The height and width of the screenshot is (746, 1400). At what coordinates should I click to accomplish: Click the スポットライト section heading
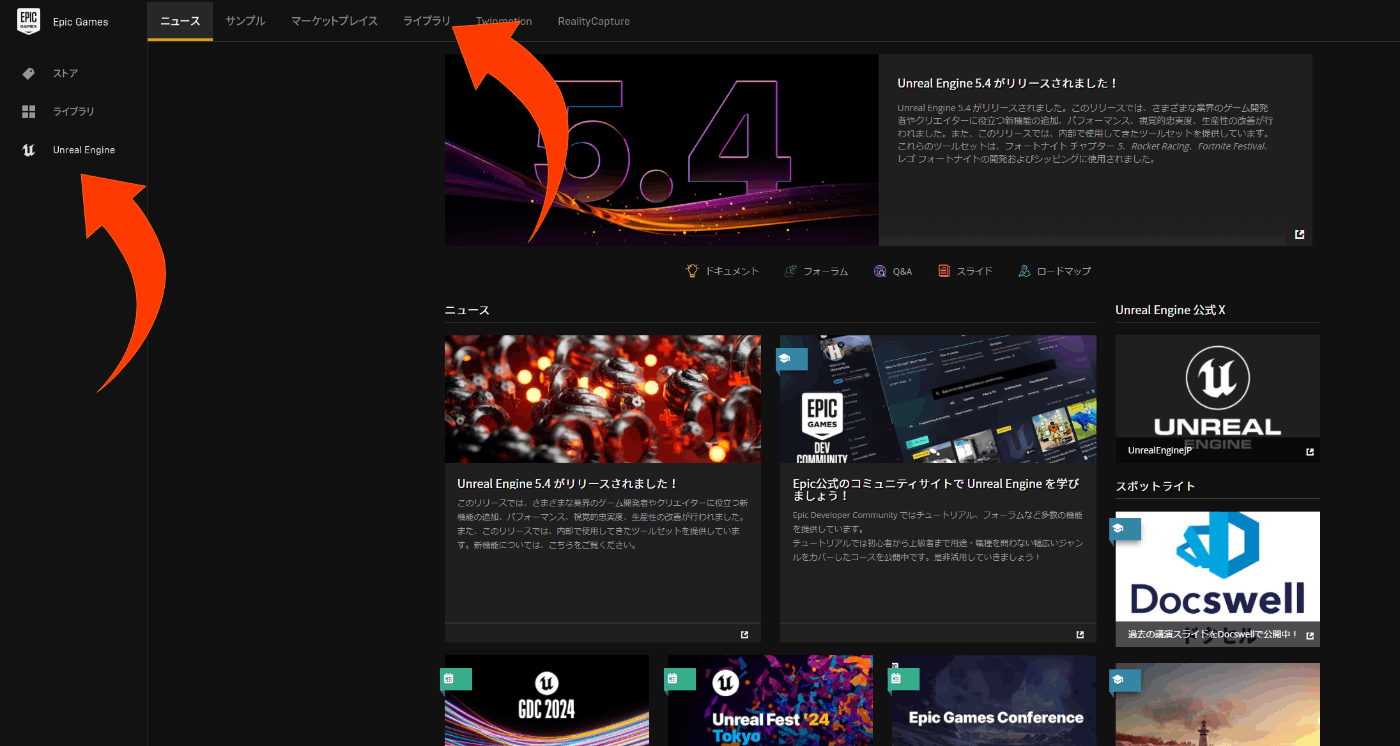tap(1155, 486)
